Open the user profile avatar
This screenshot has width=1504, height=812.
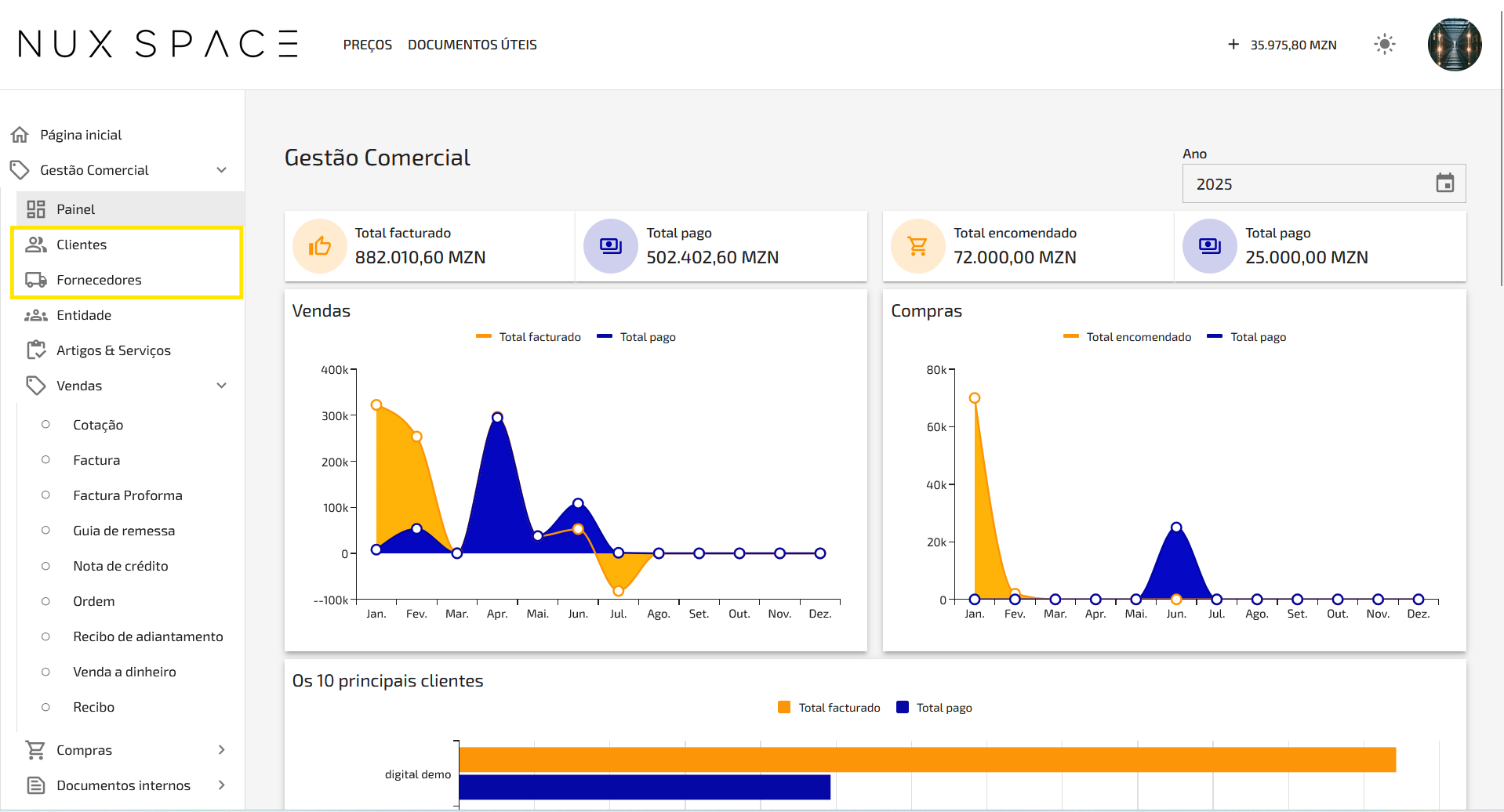coord(1455,45)
